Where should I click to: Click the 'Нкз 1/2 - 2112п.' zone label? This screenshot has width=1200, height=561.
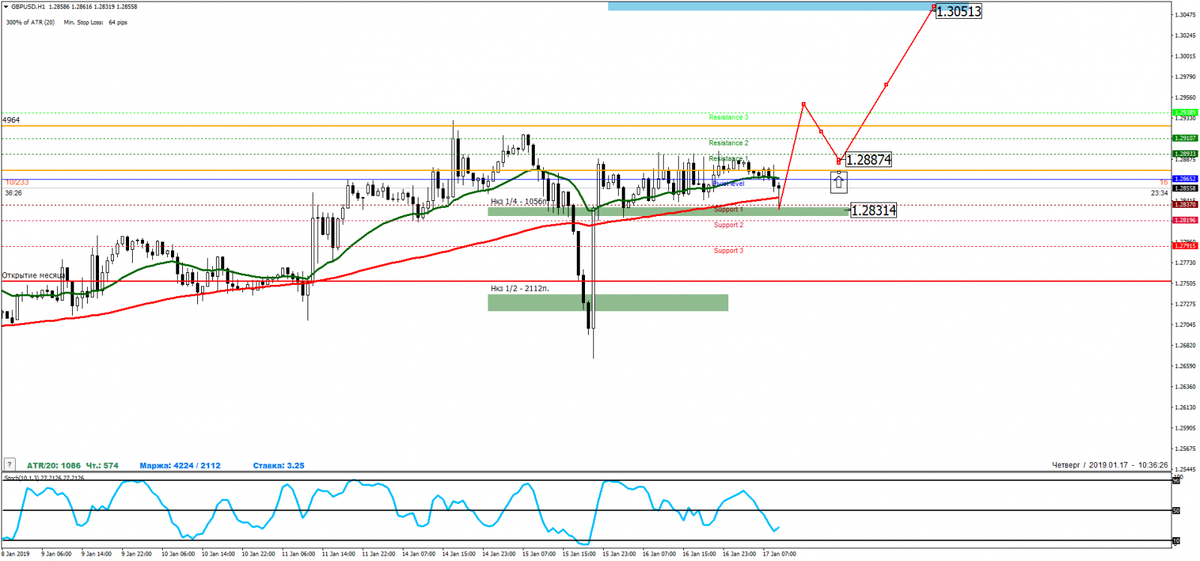click(x=519, y=288)
